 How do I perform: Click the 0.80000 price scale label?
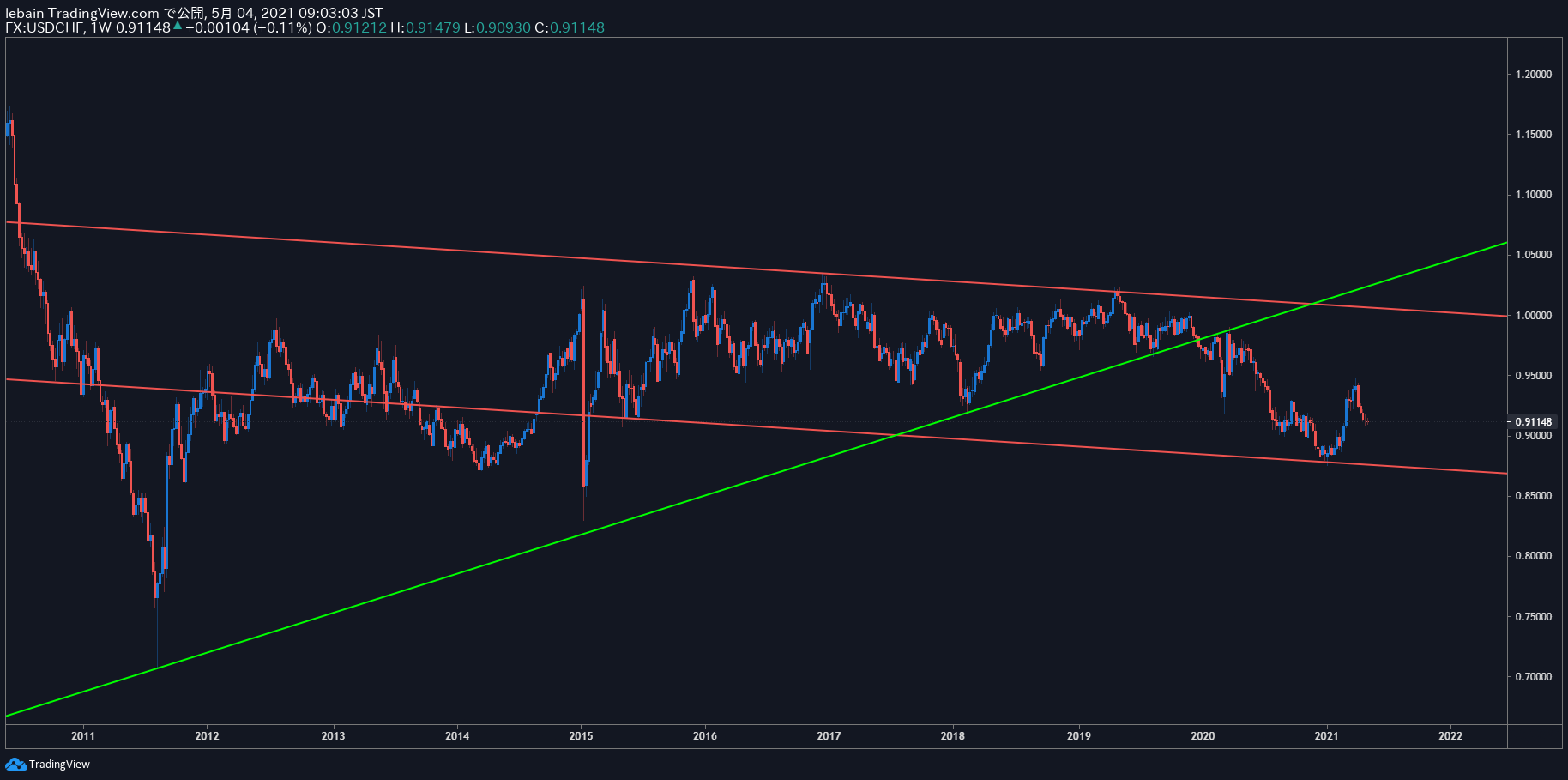click(1534, 556)
